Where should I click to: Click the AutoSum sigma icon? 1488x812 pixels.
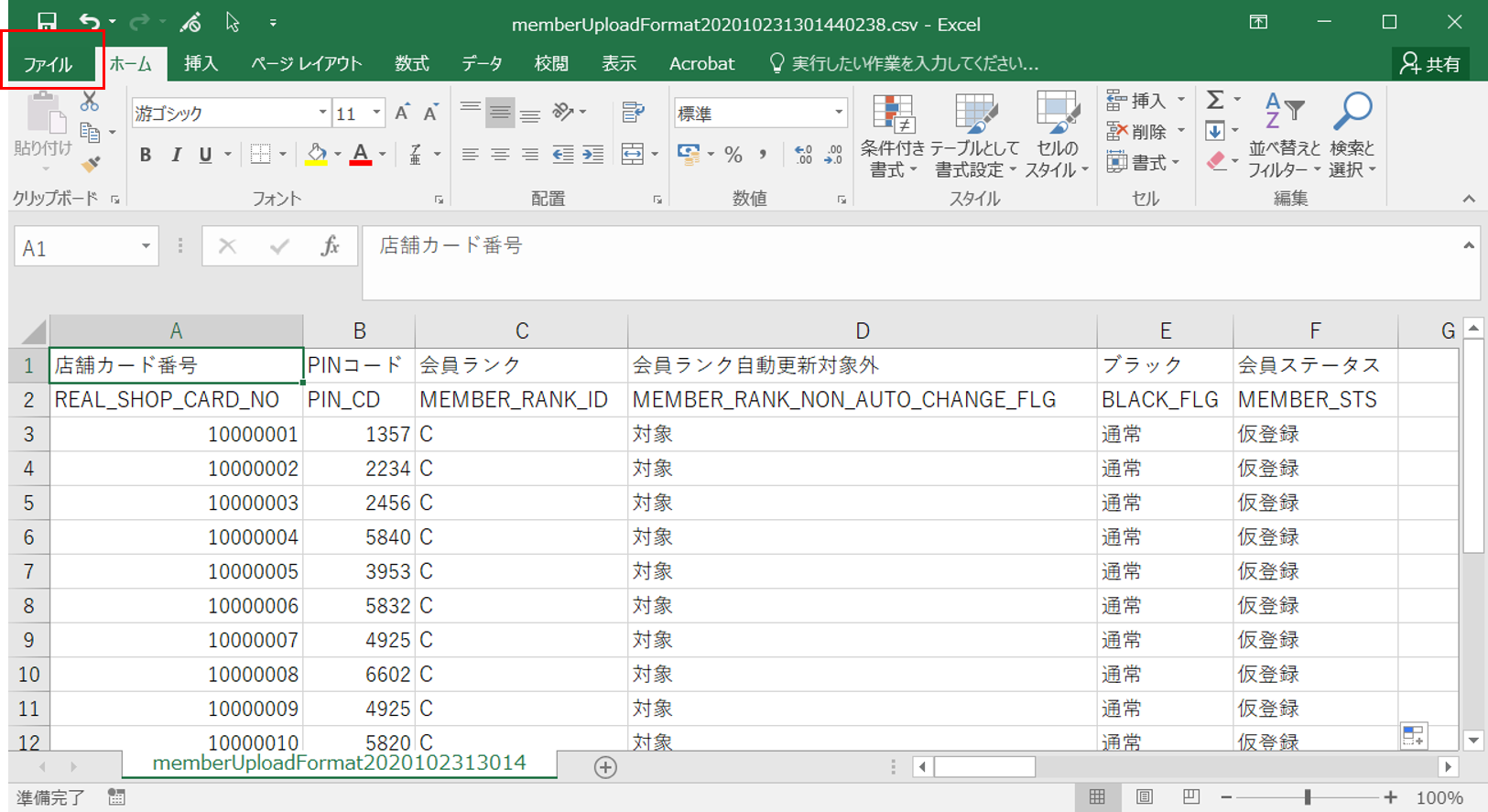click(x=1215, y=100)
